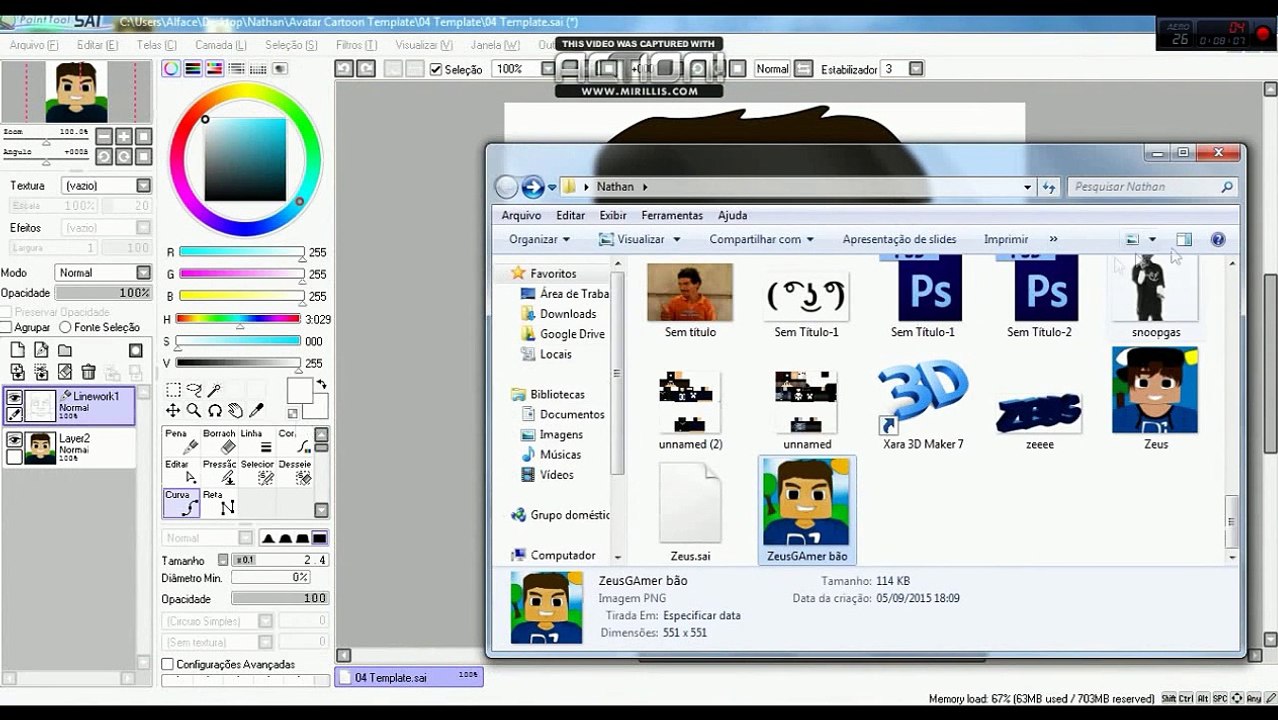This screenshot has height=720, width=1278.
Task: Select the Linha weight tool
Action: coord(256,442)
